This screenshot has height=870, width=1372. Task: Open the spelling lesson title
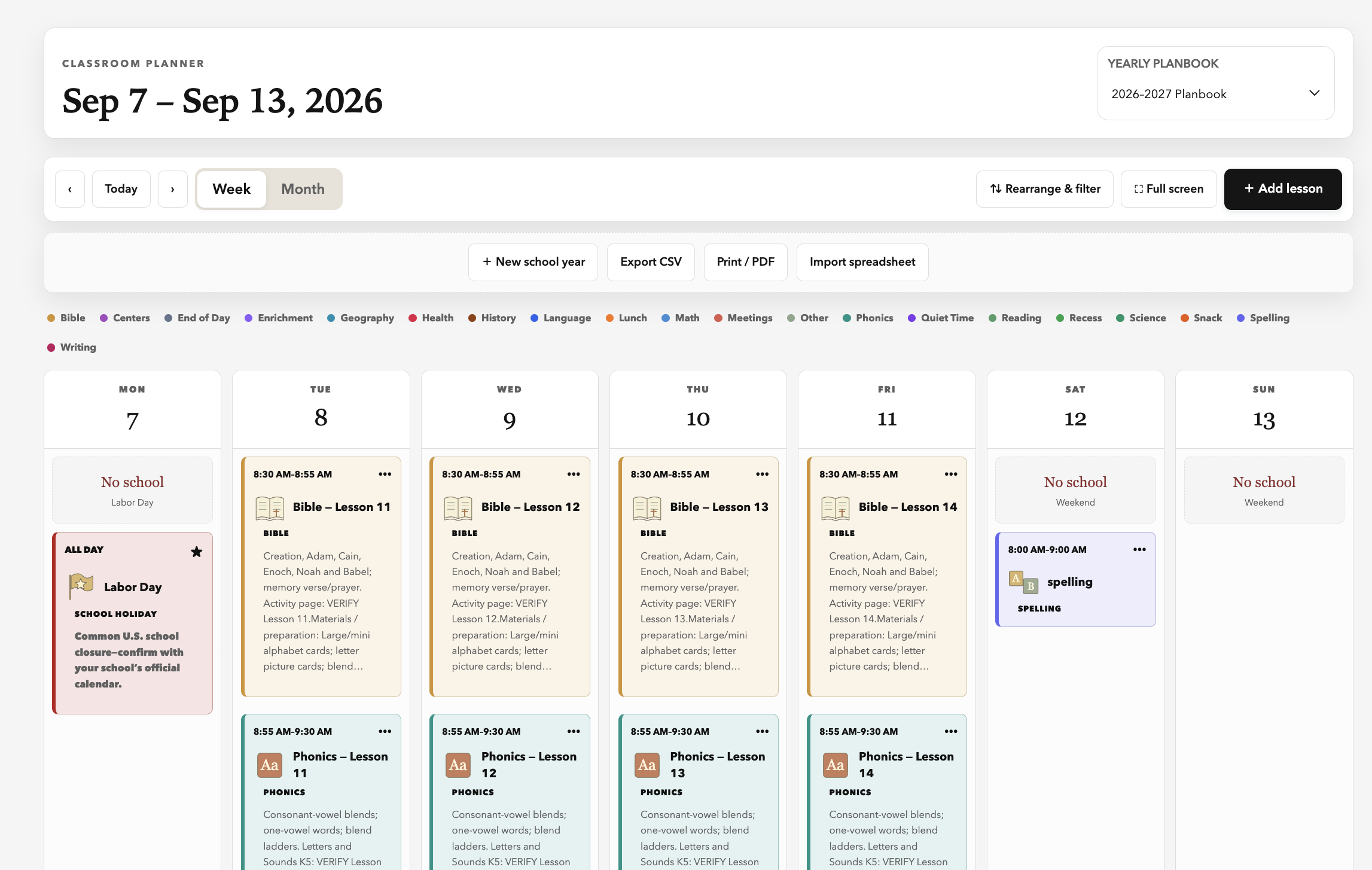pos(1070,582)
